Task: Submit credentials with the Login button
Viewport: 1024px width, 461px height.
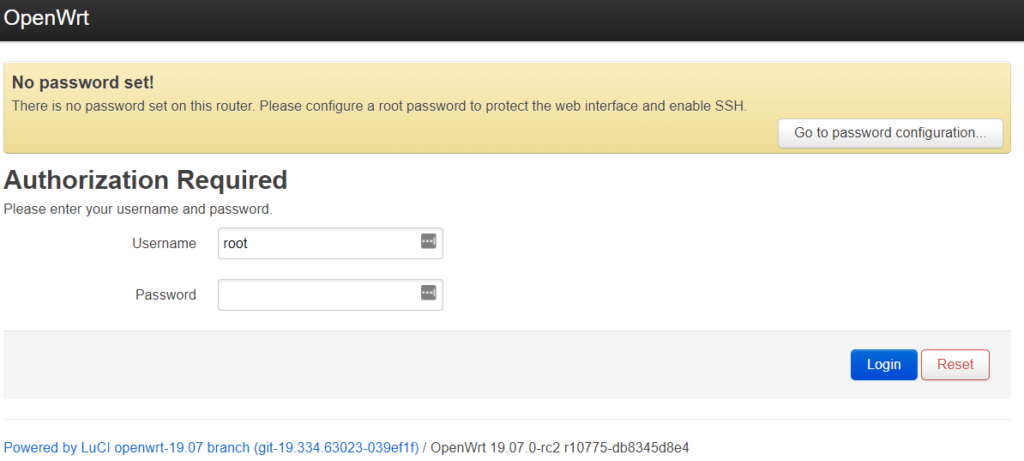Action: [x=884, y=364]
